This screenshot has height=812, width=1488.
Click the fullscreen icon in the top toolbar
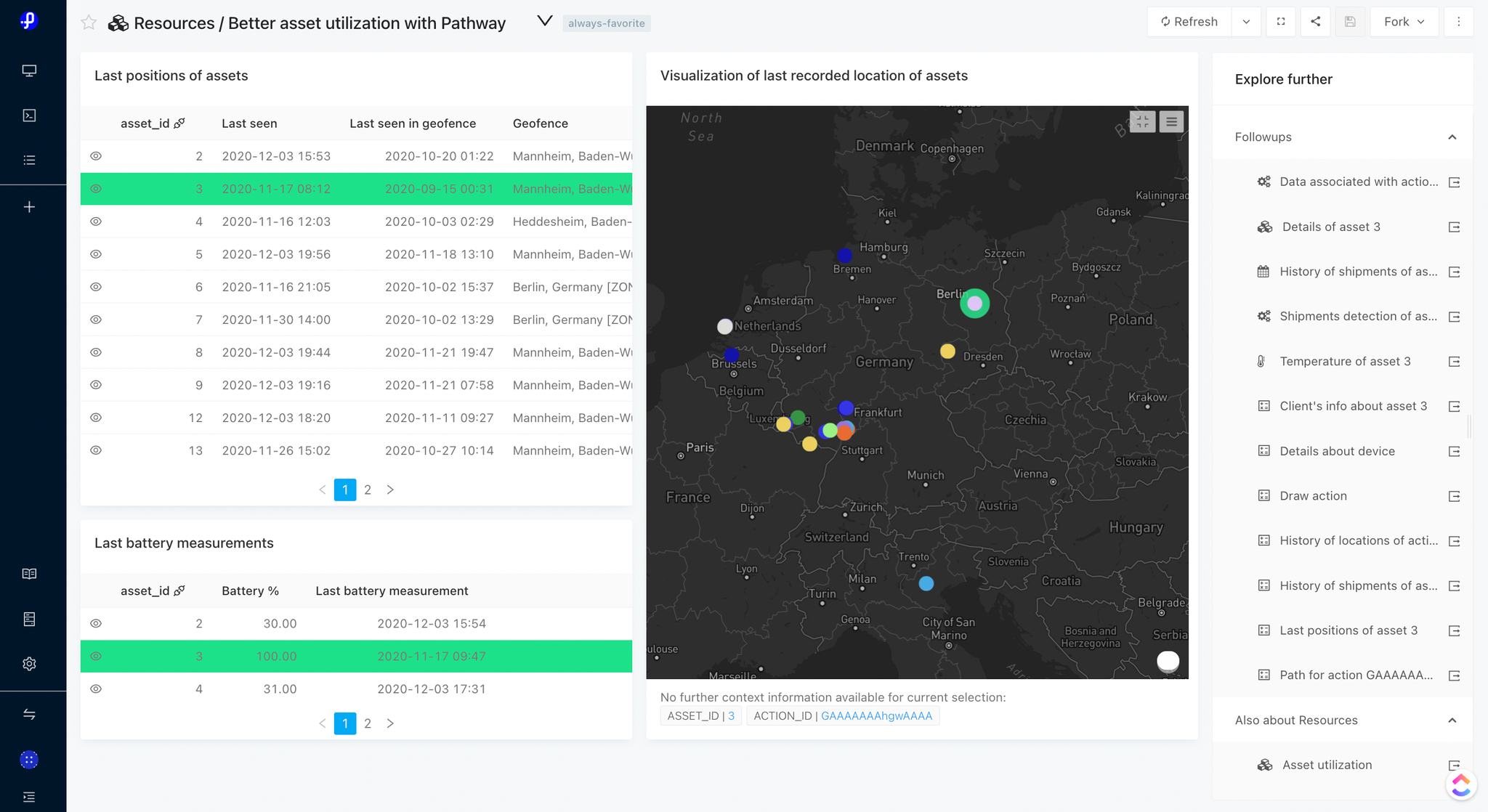[x=1281, y=21]
